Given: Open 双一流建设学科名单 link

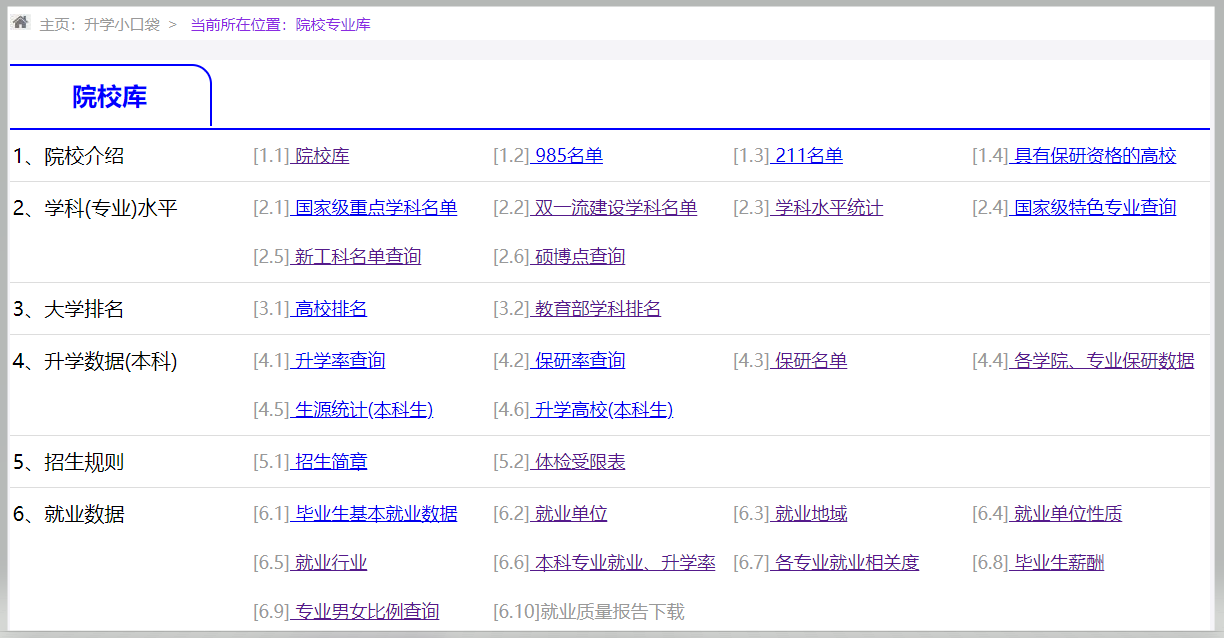Looking at the screenshot, I should tap(614, 208).
